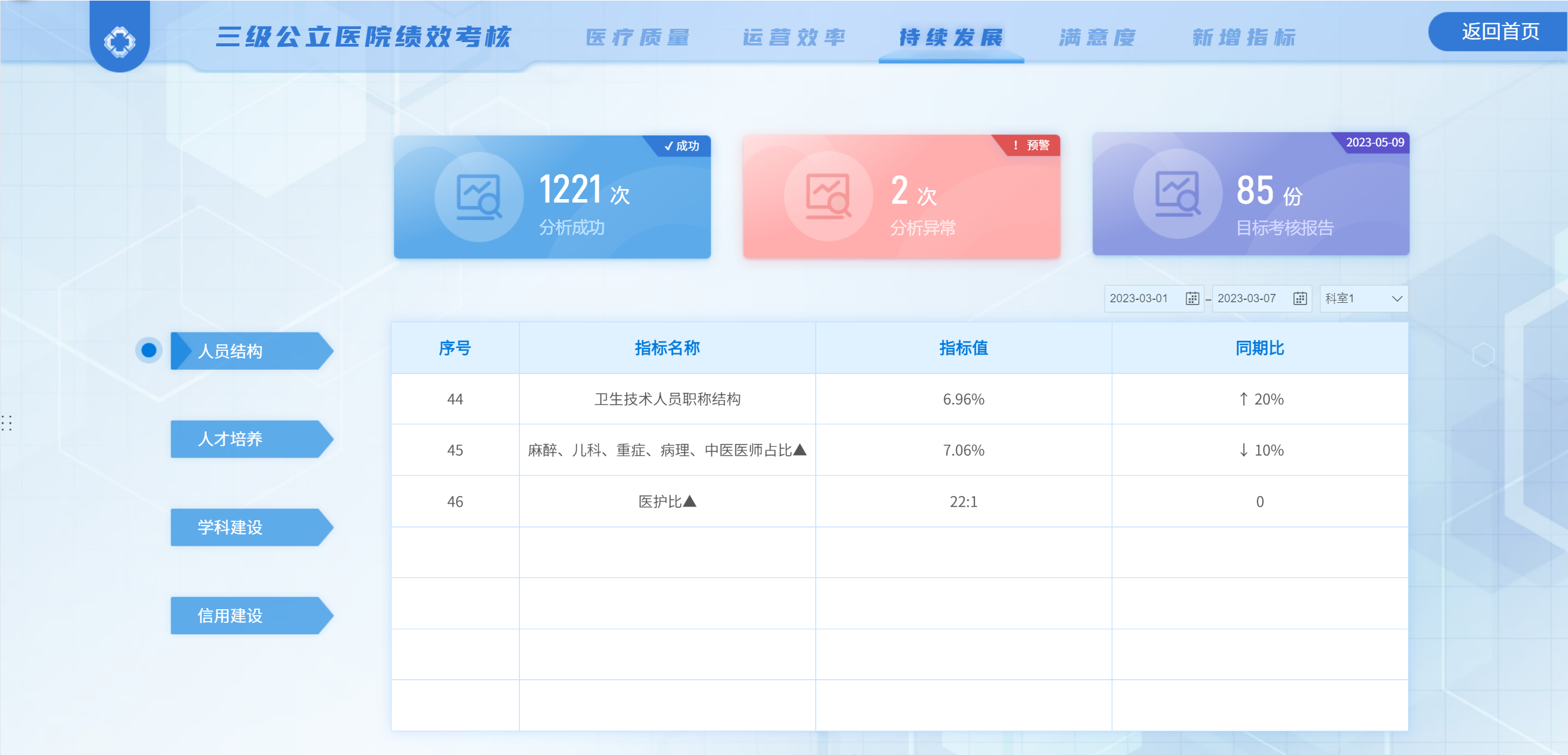Click the 返回首页 button
Screen dimensions: 1568x755
click(1500, 31)
